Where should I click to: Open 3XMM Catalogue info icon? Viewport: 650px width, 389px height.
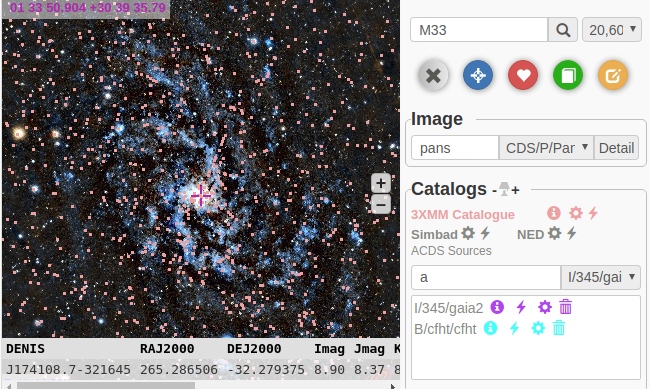554,213
